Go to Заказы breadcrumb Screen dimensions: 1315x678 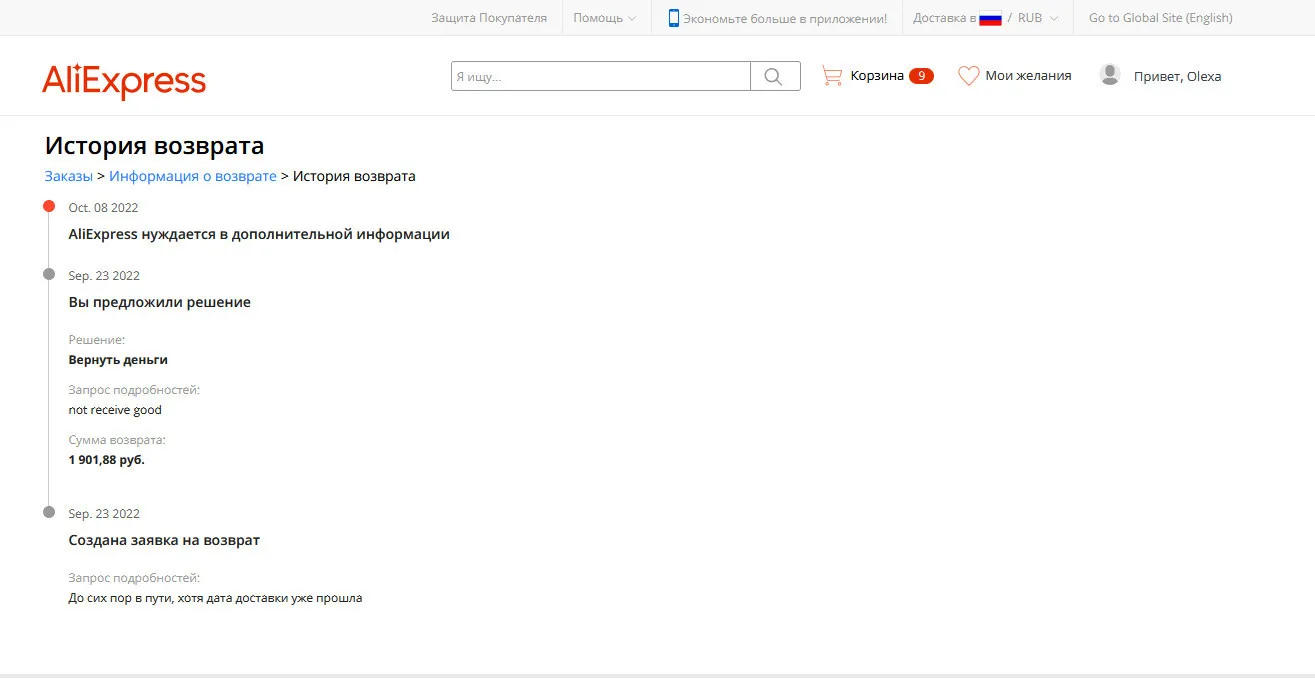[x=68, y=176]
